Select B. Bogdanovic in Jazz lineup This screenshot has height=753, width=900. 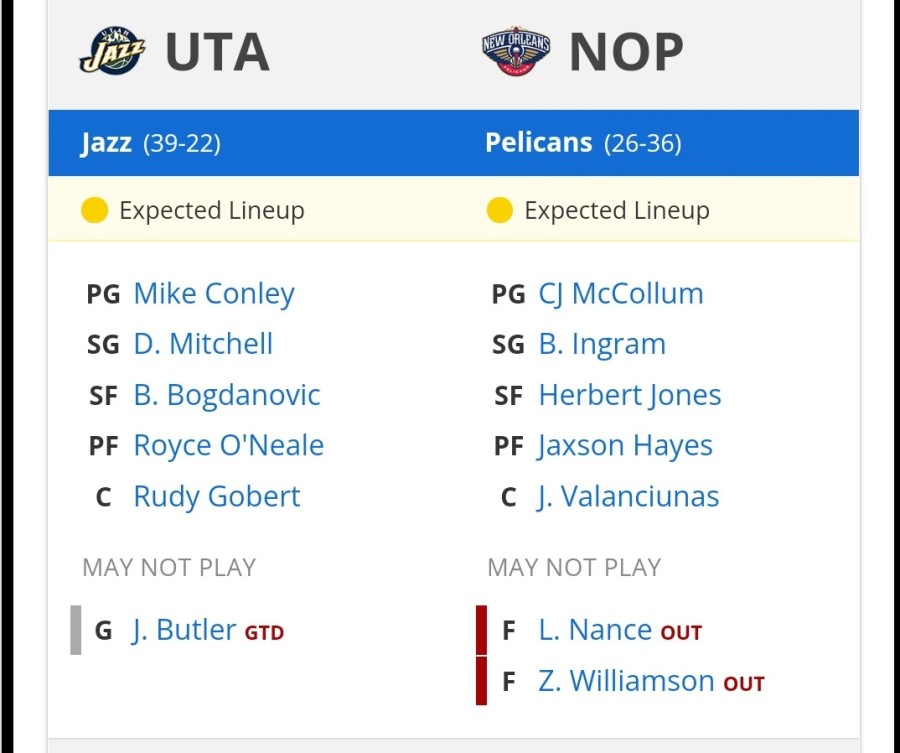point(227,395)
